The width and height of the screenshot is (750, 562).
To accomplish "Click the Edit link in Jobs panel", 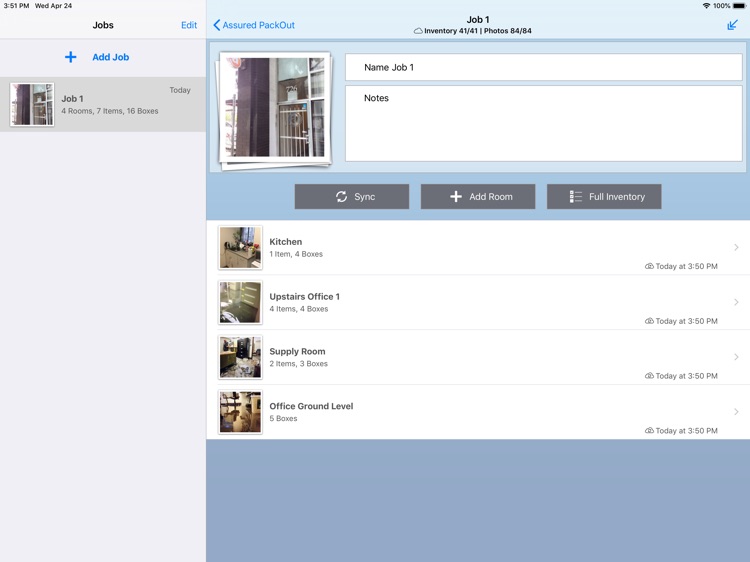I will tap(189, 25).
